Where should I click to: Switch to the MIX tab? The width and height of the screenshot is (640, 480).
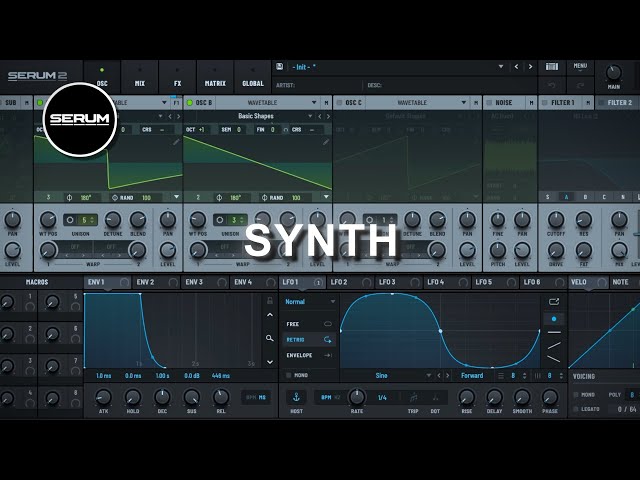140,77
